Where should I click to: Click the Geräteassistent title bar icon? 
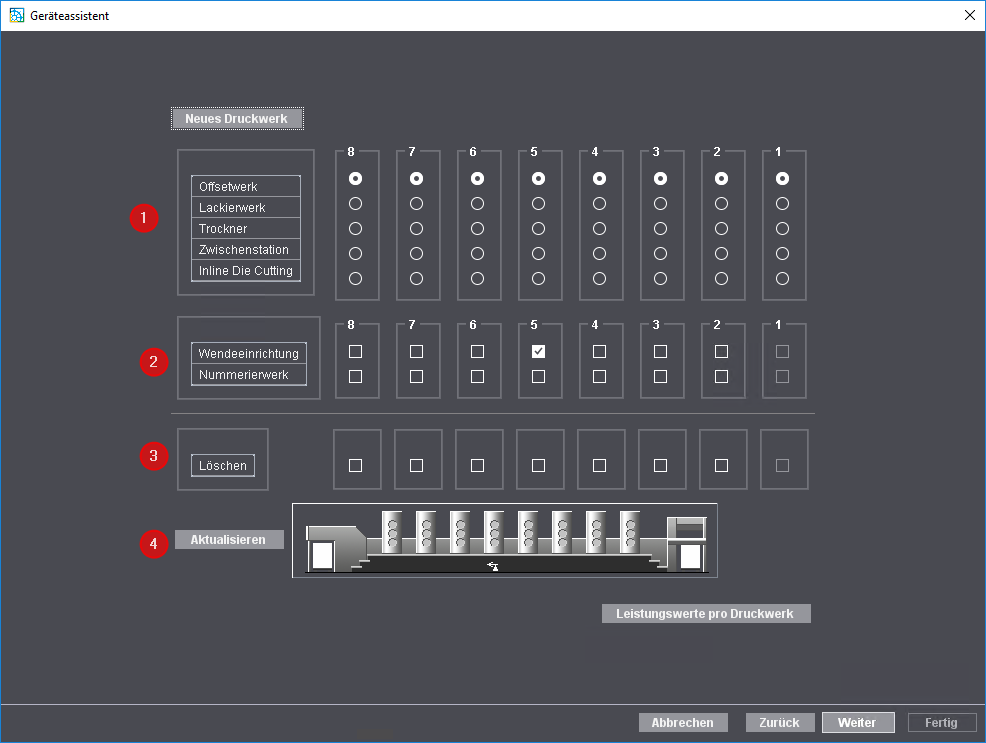tap(17, 15)
